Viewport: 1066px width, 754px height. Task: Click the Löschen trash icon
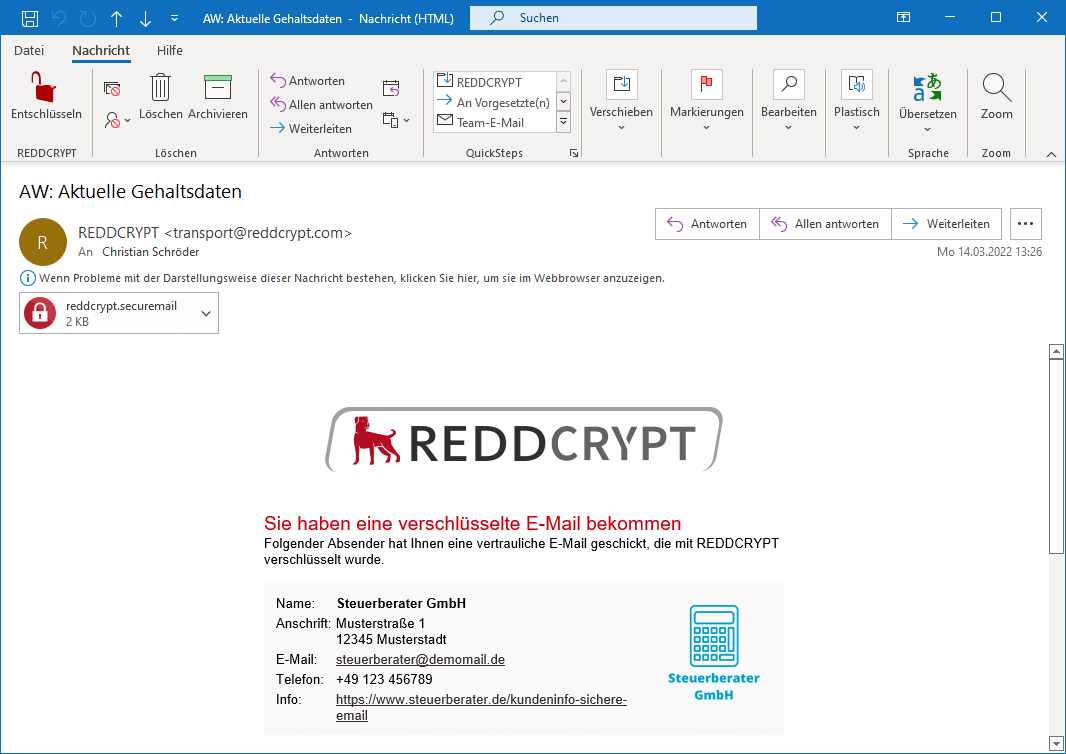[x=160, y=97]
